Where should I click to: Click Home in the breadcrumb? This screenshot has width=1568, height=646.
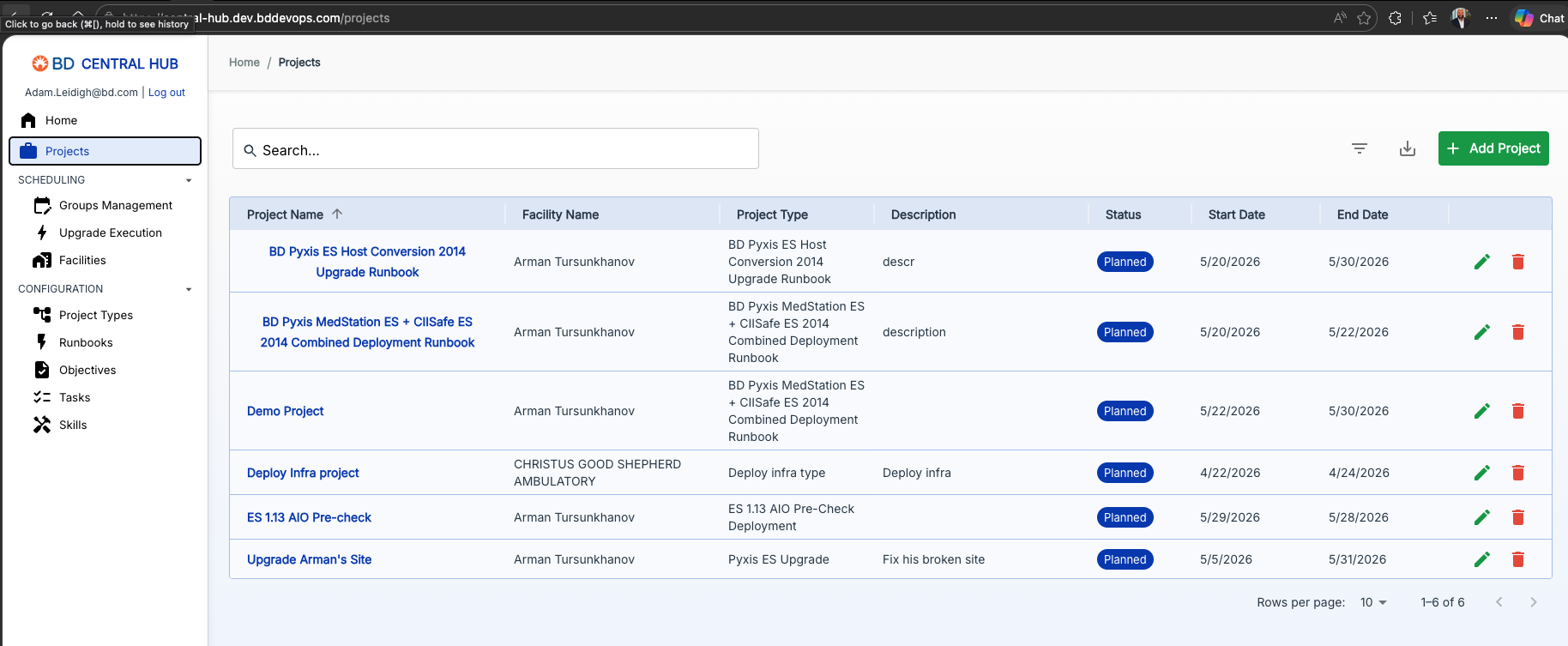[x=244, y=63]
